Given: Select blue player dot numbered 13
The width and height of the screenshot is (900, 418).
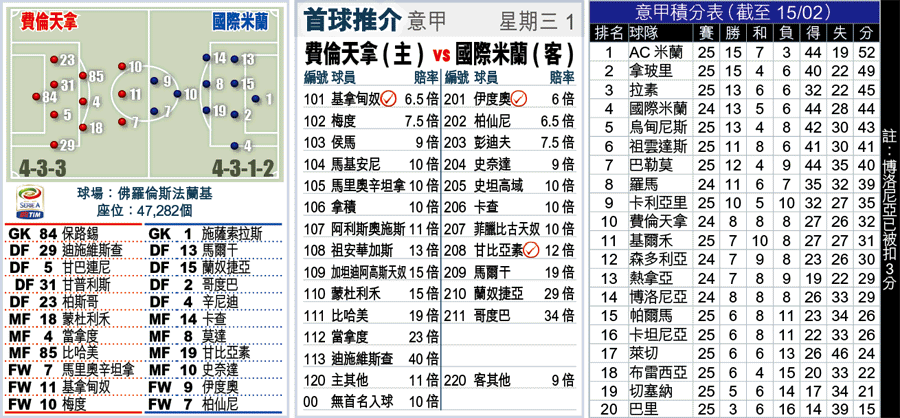Looking at the screenshot, I should (234, 59).
